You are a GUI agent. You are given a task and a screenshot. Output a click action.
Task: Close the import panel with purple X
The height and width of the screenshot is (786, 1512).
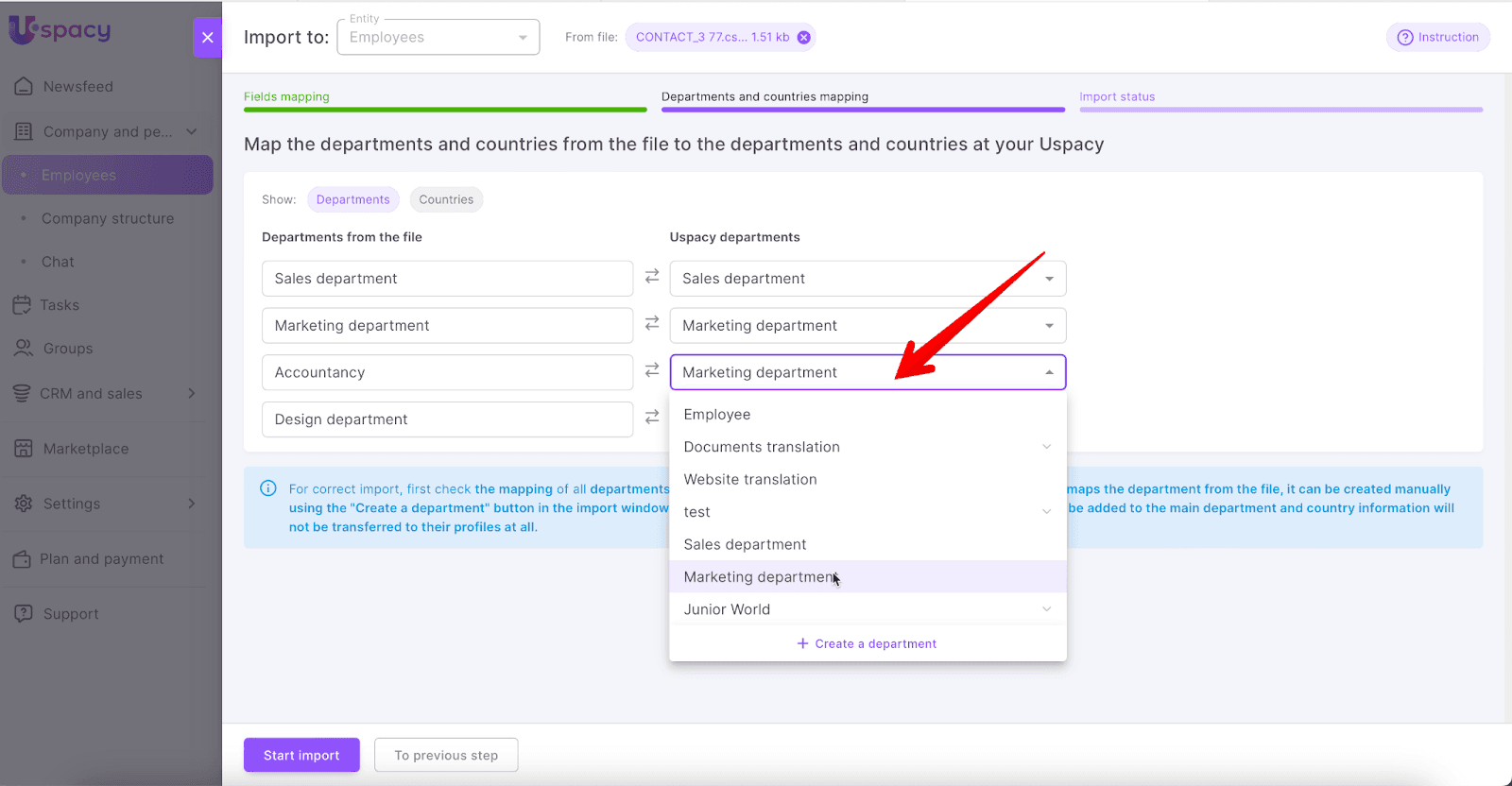(208, 38)
